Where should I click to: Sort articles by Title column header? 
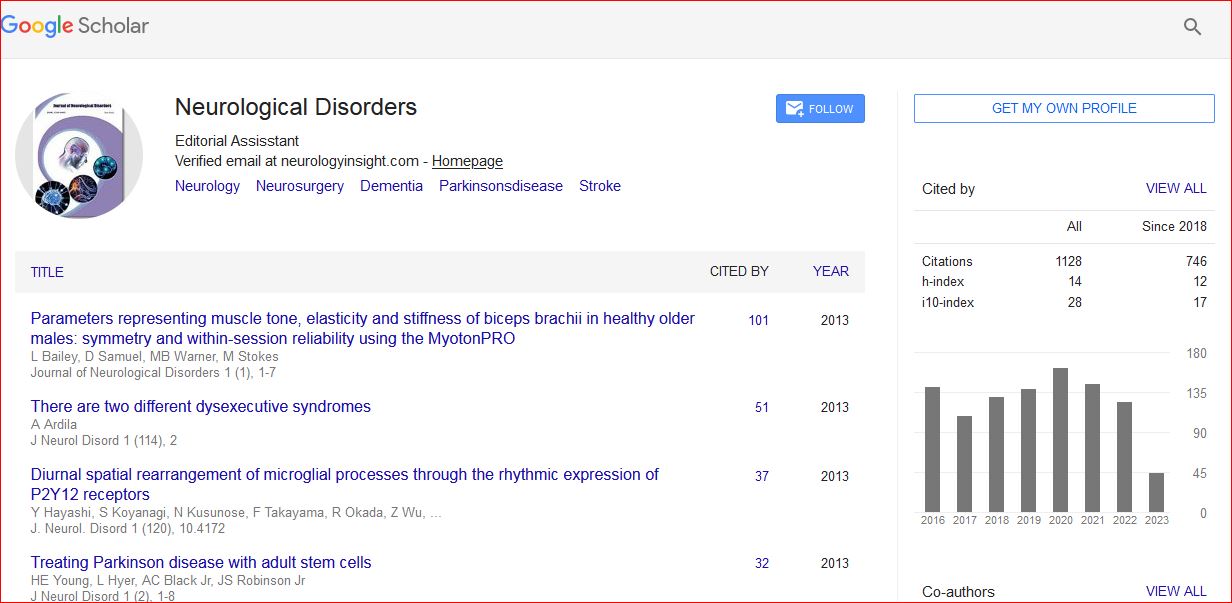pos(47,272)
